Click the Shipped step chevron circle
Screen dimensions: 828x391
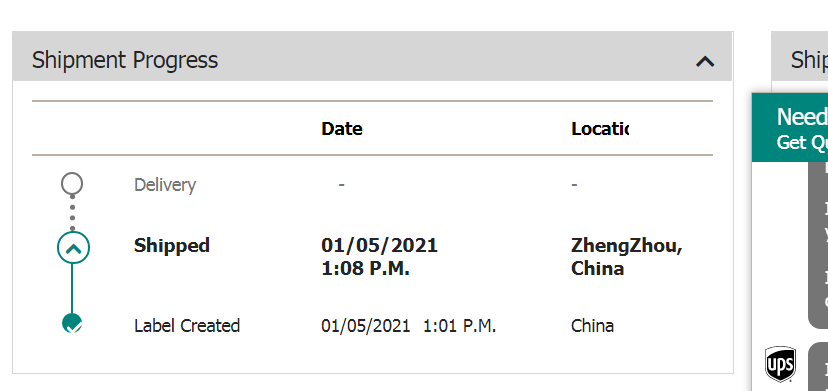pos(73,247)
